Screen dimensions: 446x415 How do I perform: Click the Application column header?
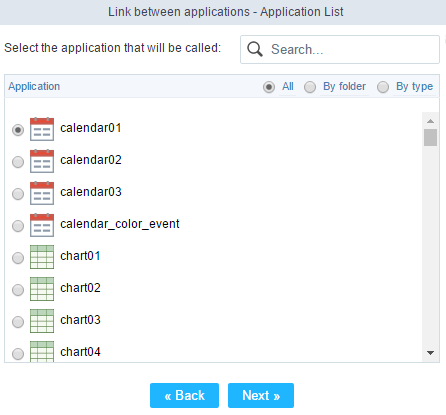coord(34,87)
